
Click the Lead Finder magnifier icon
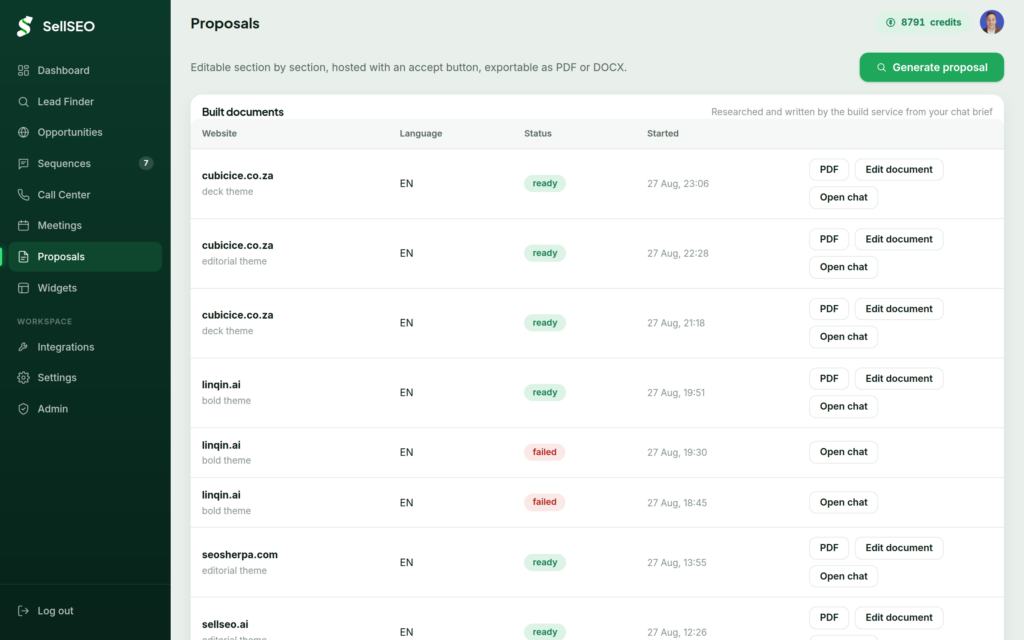point(24,102)
